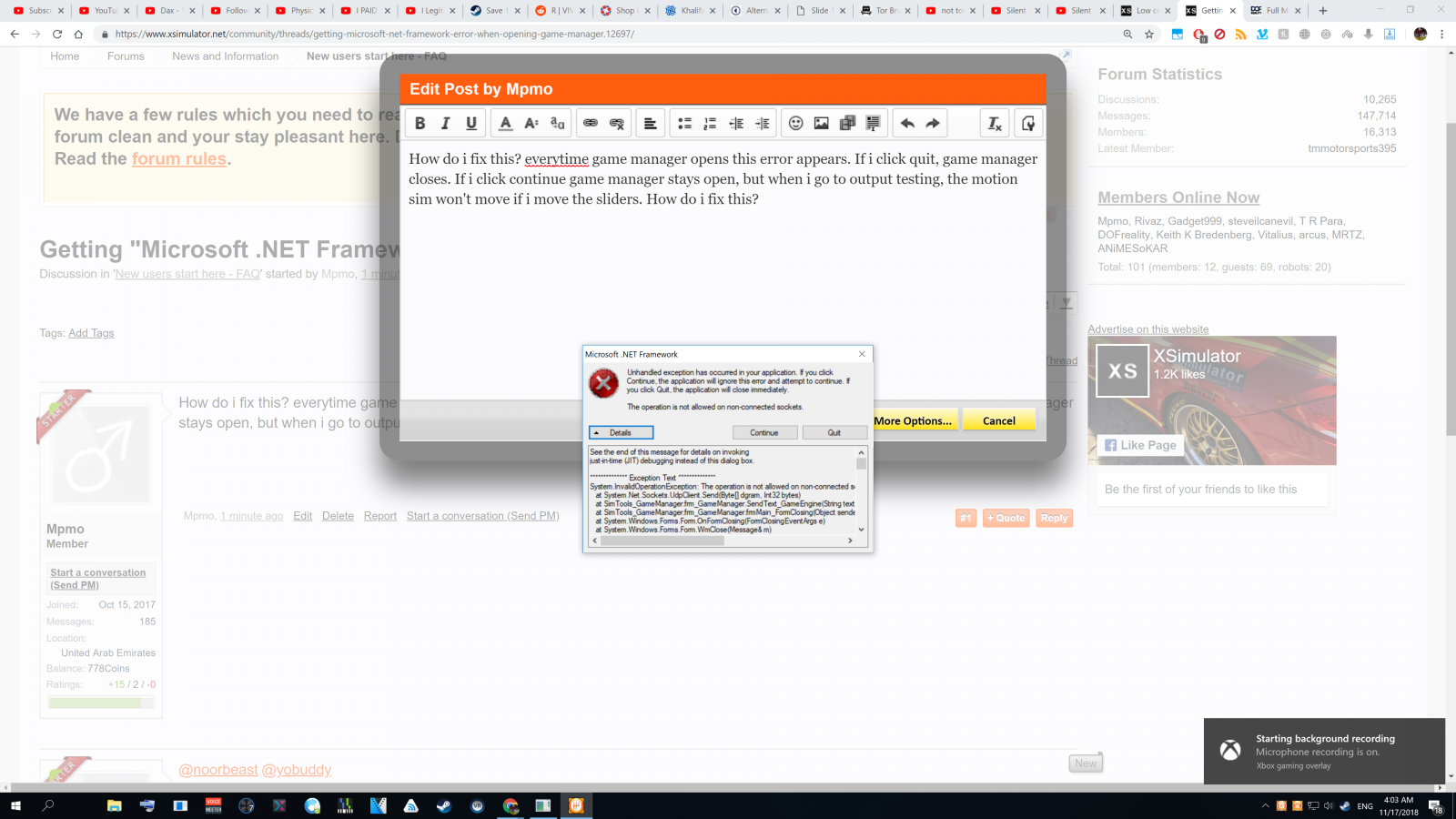Image resolution: width=1456 pixels, height=819 pixels.
Task: Toggle underline formatting in the post editor
Action: point(471,124)
